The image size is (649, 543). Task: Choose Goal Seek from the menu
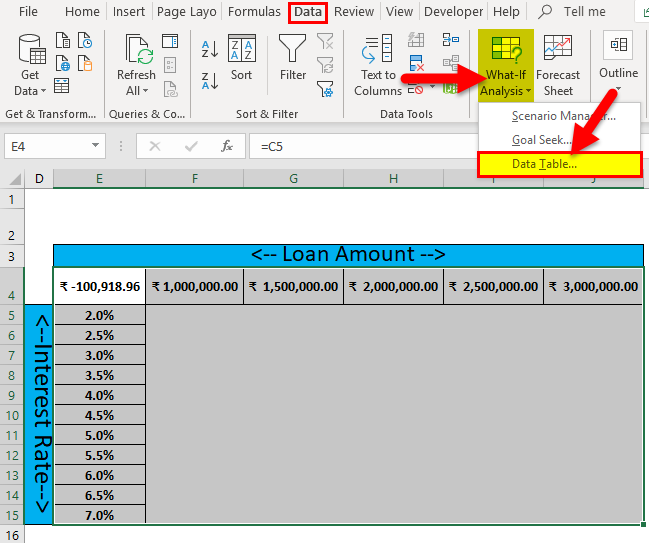[559, 139]
